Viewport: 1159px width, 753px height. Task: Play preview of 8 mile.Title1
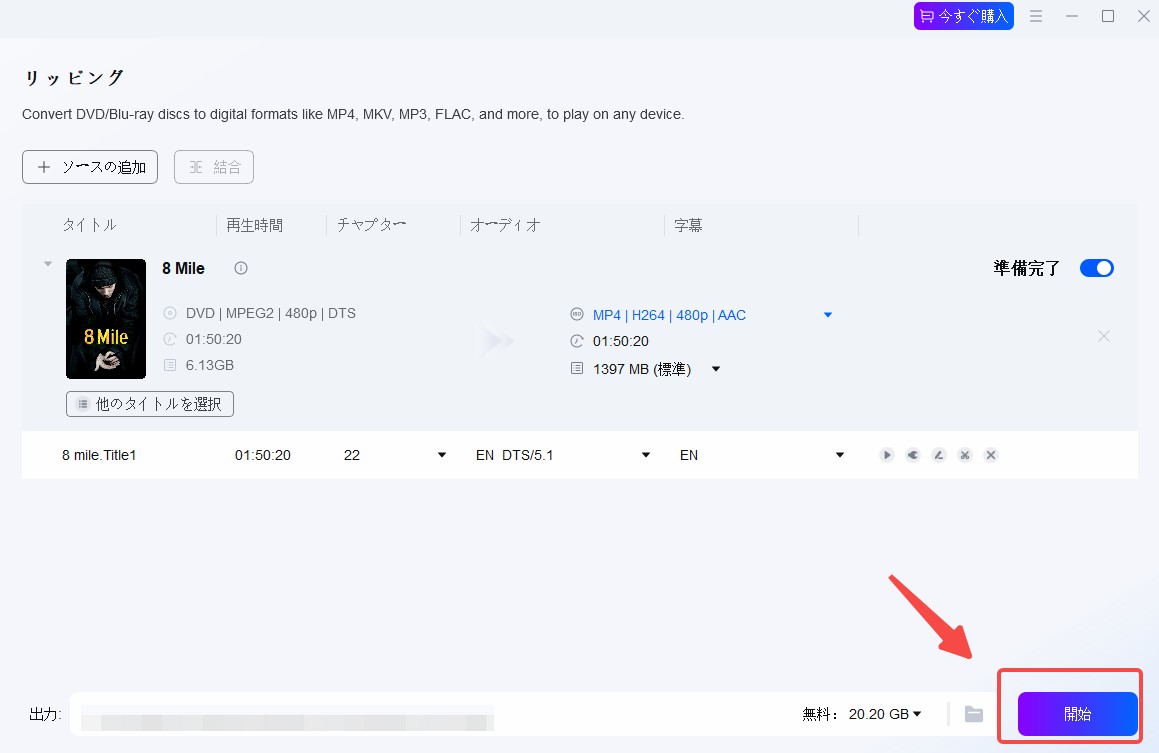tap(886, 455)
